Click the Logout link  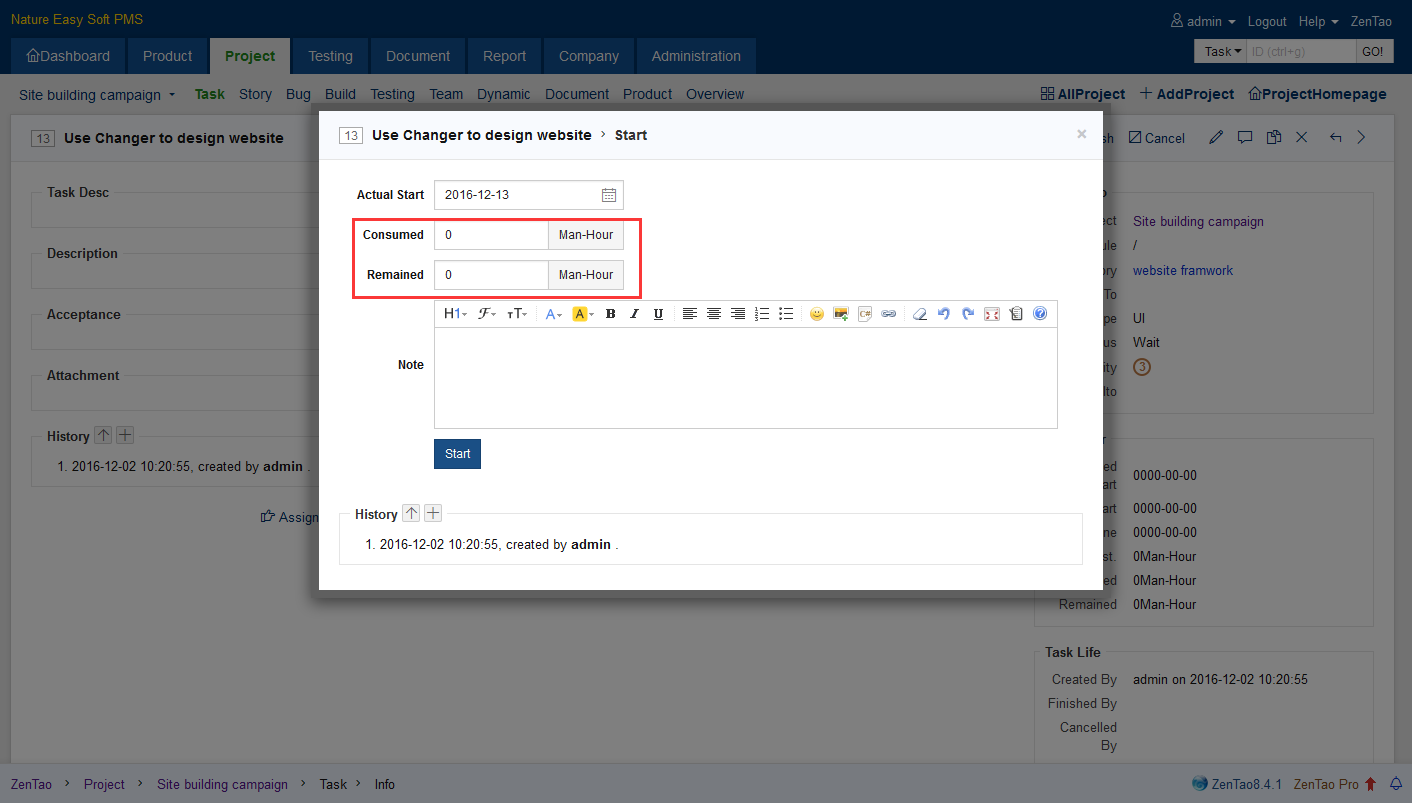click(1267, 21)
